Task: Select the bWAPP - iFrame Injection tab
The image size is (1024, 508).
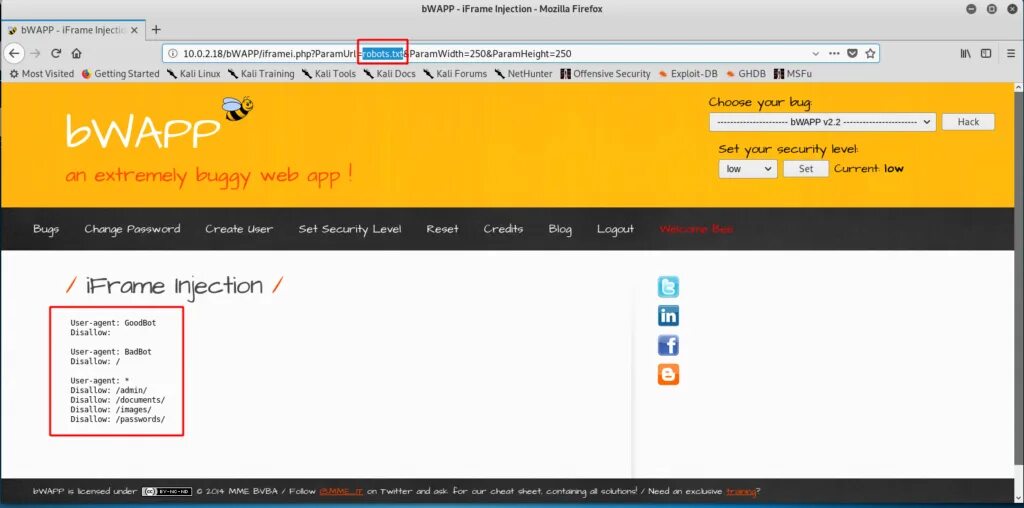Action: [72, 30]
